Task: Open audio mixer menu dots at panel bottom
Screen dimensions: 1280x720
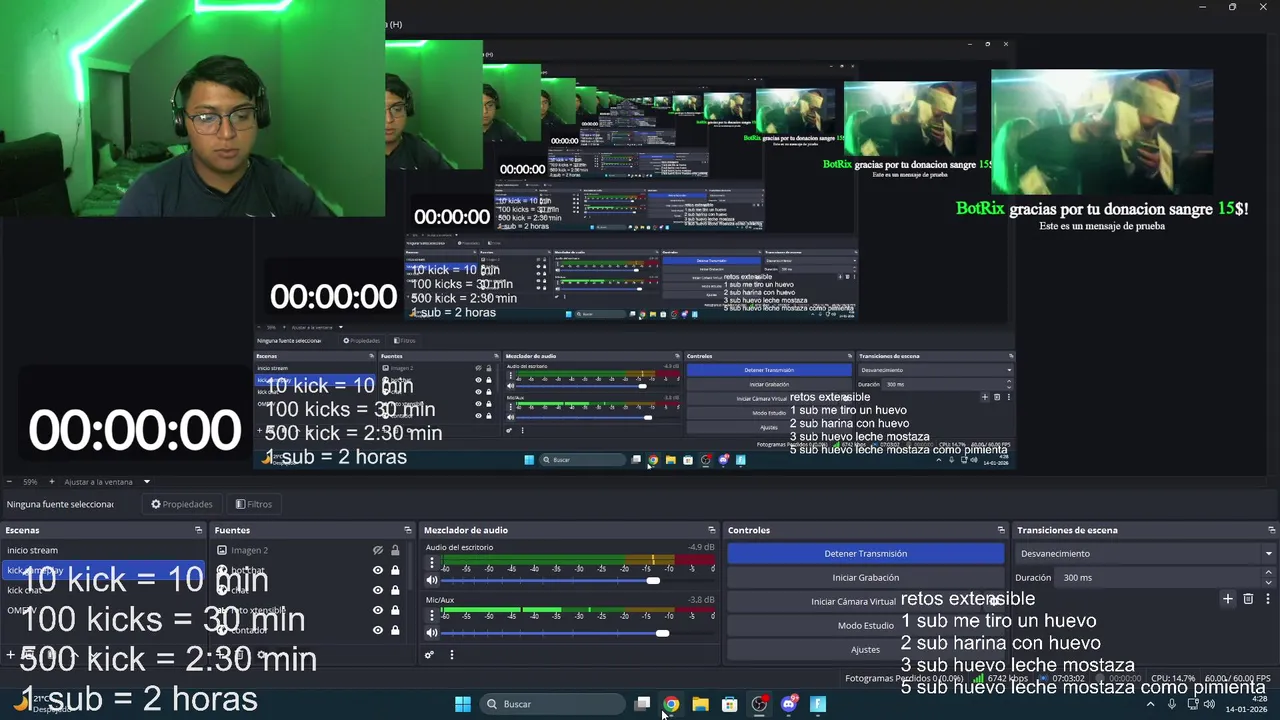Action: pyautogui.click(x=451, y=655)
